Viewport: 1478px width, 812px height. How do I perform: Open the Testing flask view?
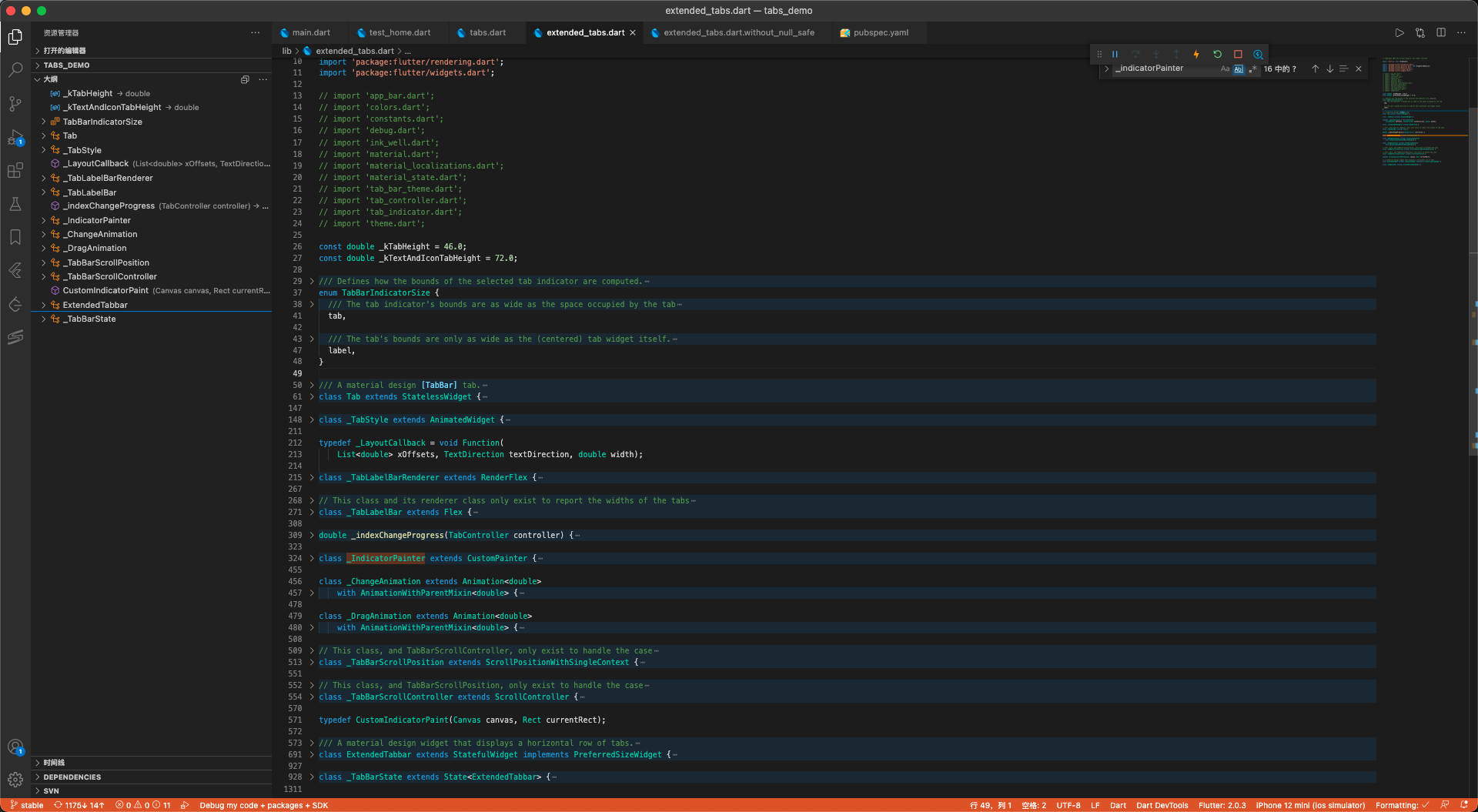[x=15, y=204]
